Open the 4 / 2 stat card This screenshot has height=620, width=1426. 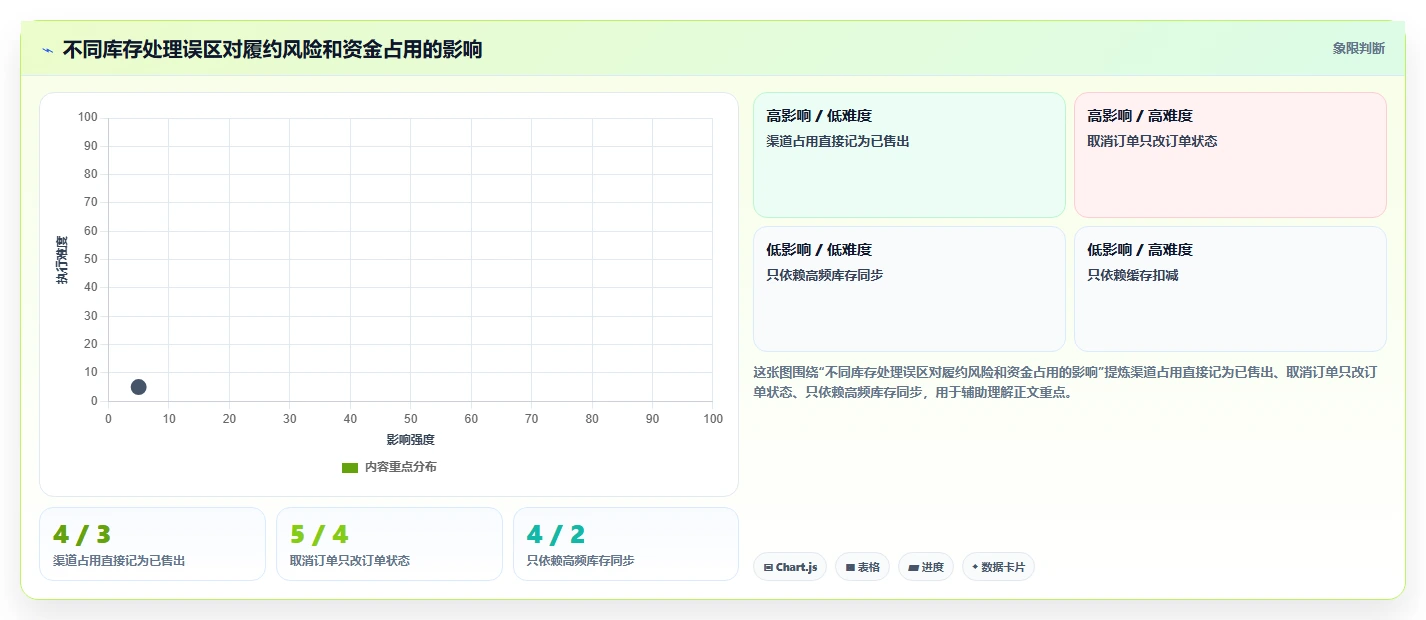tap(626, 544)
